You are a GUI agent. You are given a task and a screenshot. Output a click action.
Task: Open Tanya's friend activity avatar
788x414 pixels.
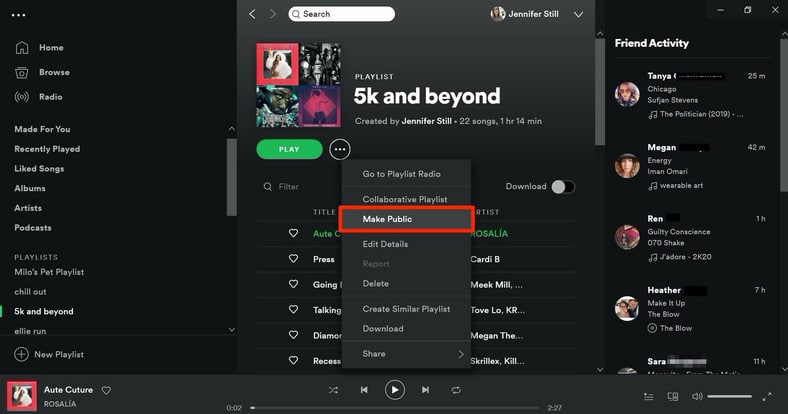tap(627, 94)
